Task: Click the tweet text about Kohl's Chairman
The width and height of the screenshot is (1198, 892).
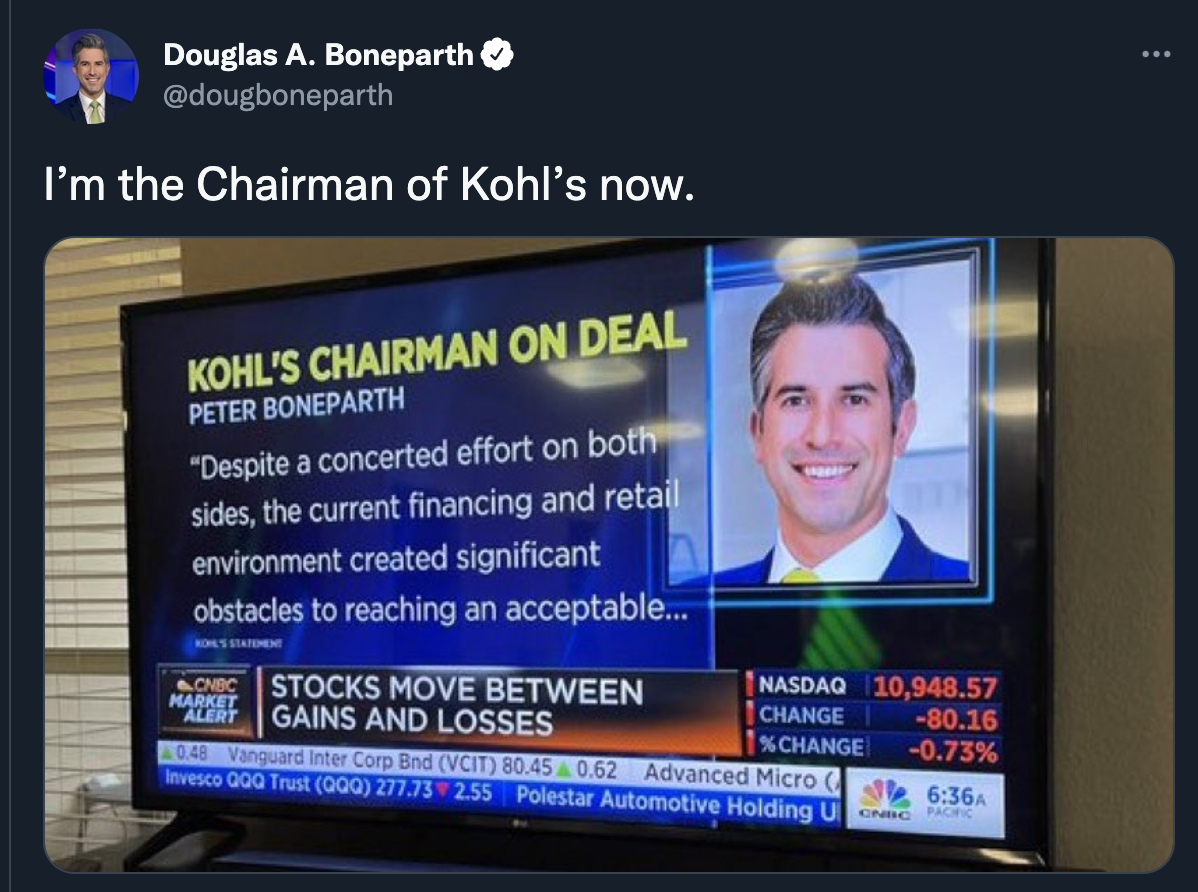Action: pos(370,185)
